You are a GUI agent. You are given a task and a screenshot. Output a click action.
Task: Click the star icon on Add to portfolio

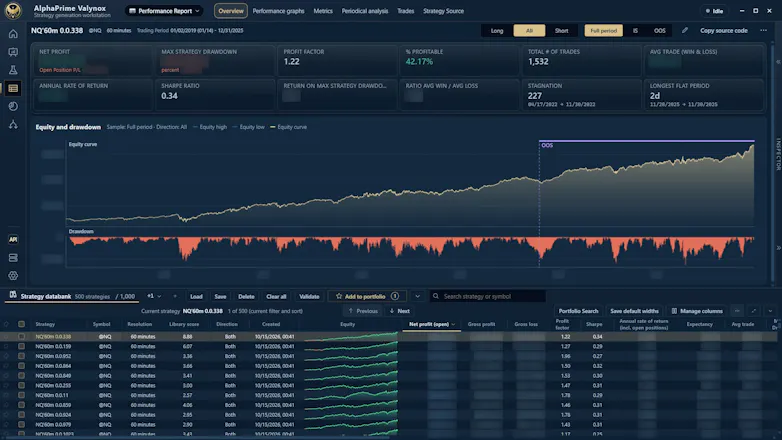[339, 296]
